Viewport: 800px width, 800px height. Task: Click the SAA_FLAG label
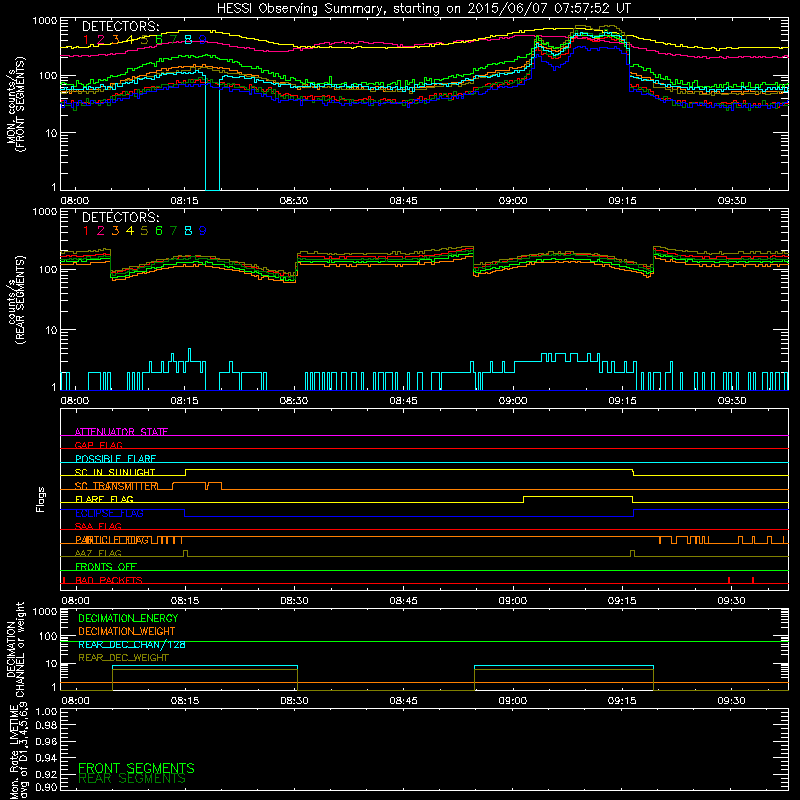(98, 526)
